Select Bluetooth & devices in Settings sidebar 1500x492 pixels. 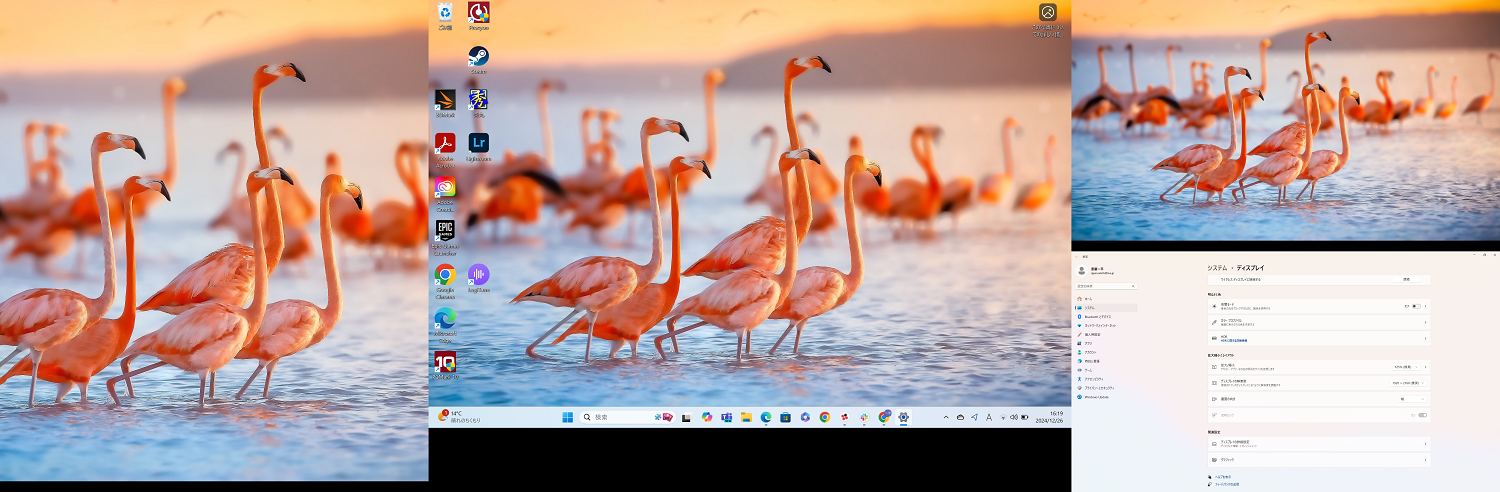pyautogui.click(x=1098, y=316)
